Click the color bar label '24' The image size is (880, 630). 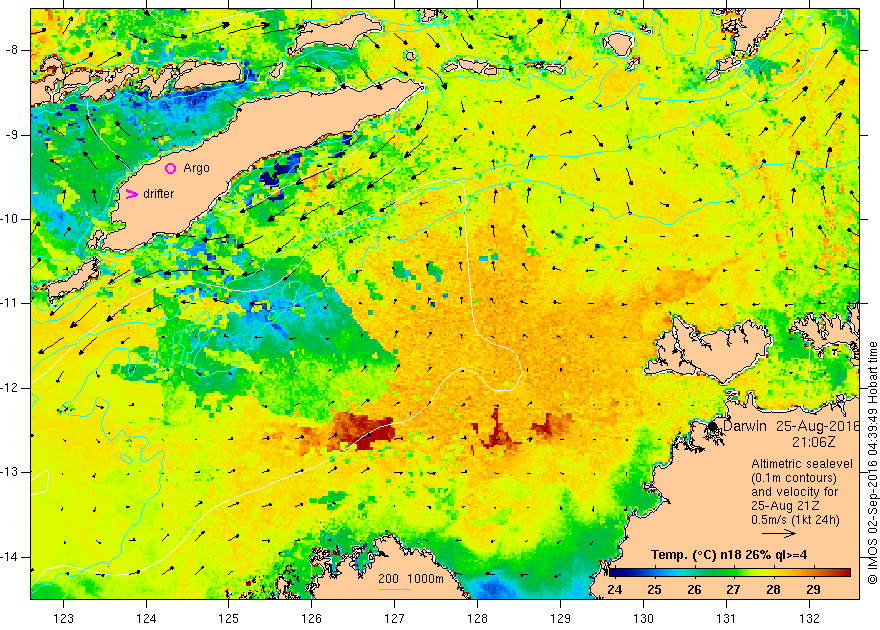(x=615, y=590)
